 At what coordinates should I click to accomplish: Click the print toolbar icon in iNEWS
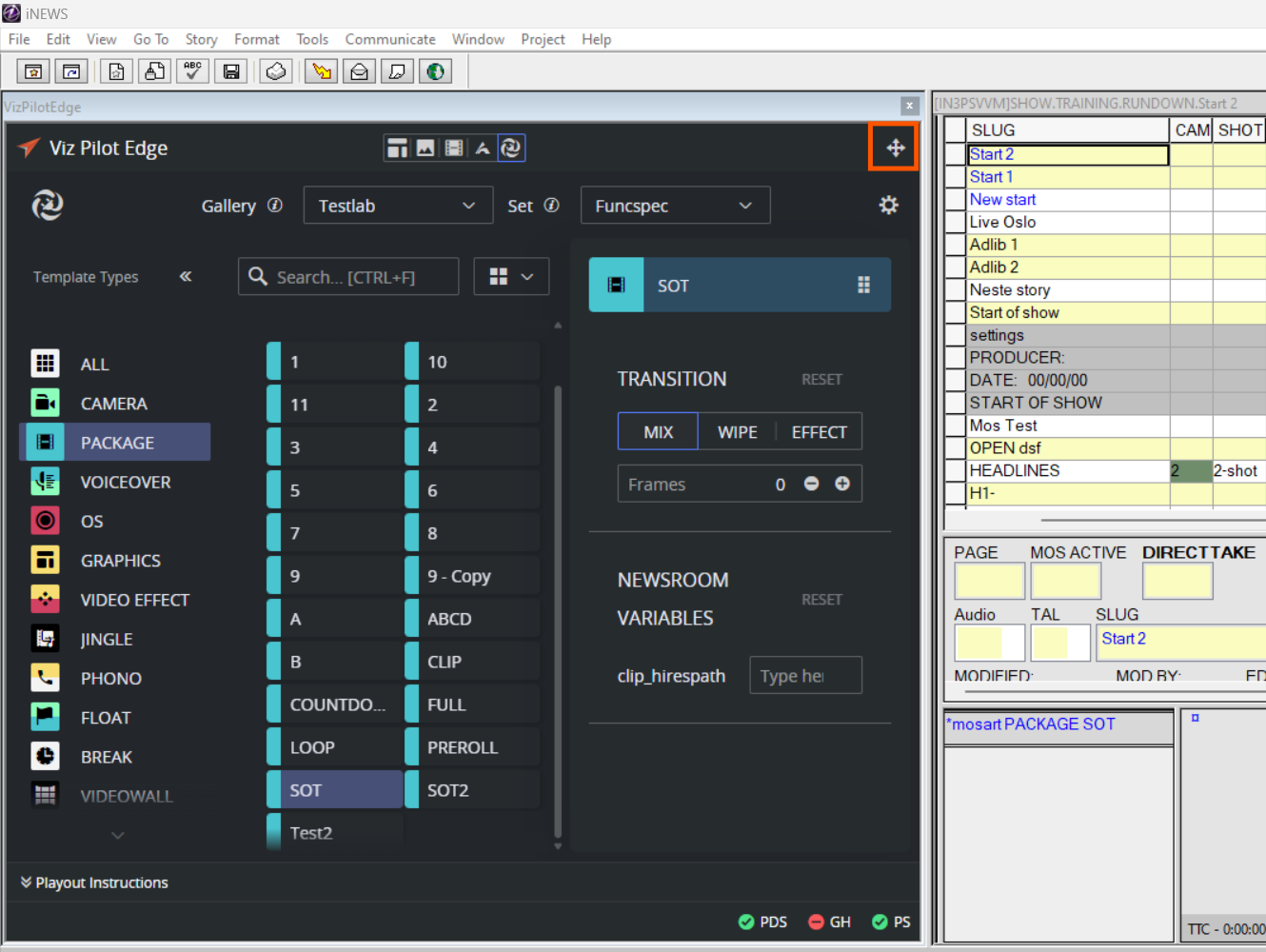pos(276,71)
